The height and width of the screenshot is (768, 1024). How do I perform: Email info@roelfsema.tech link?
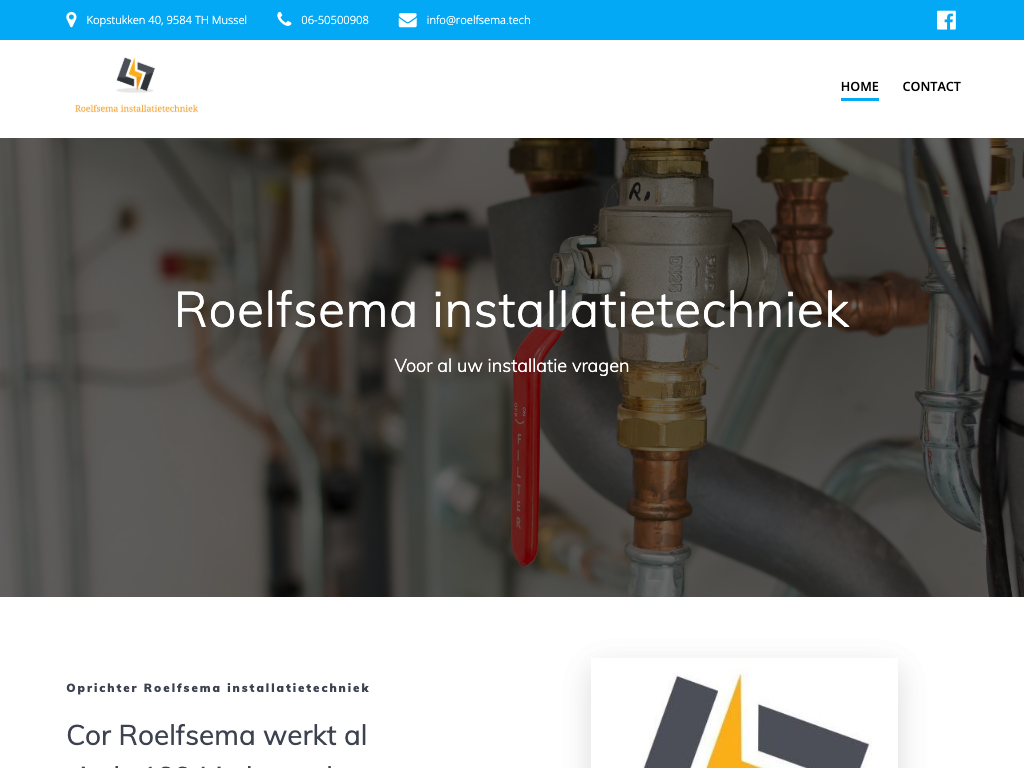point(478,20)
